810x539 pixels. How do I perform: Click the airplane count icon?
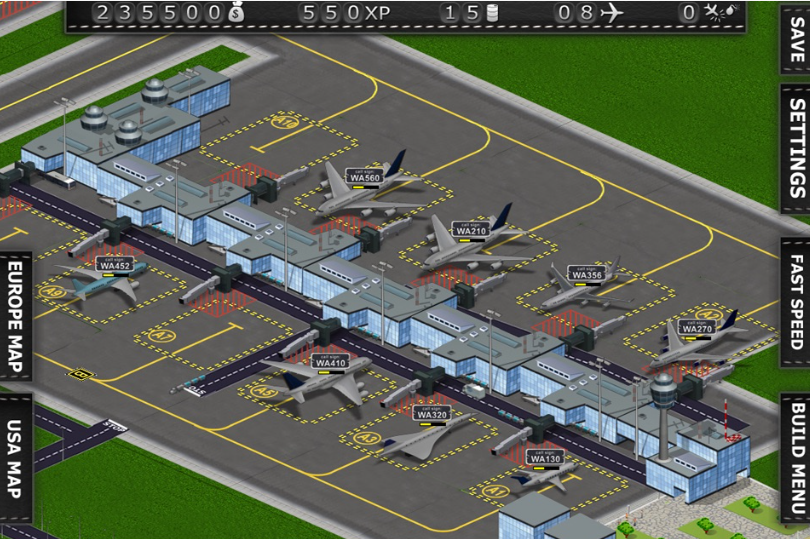pos(611,13)
